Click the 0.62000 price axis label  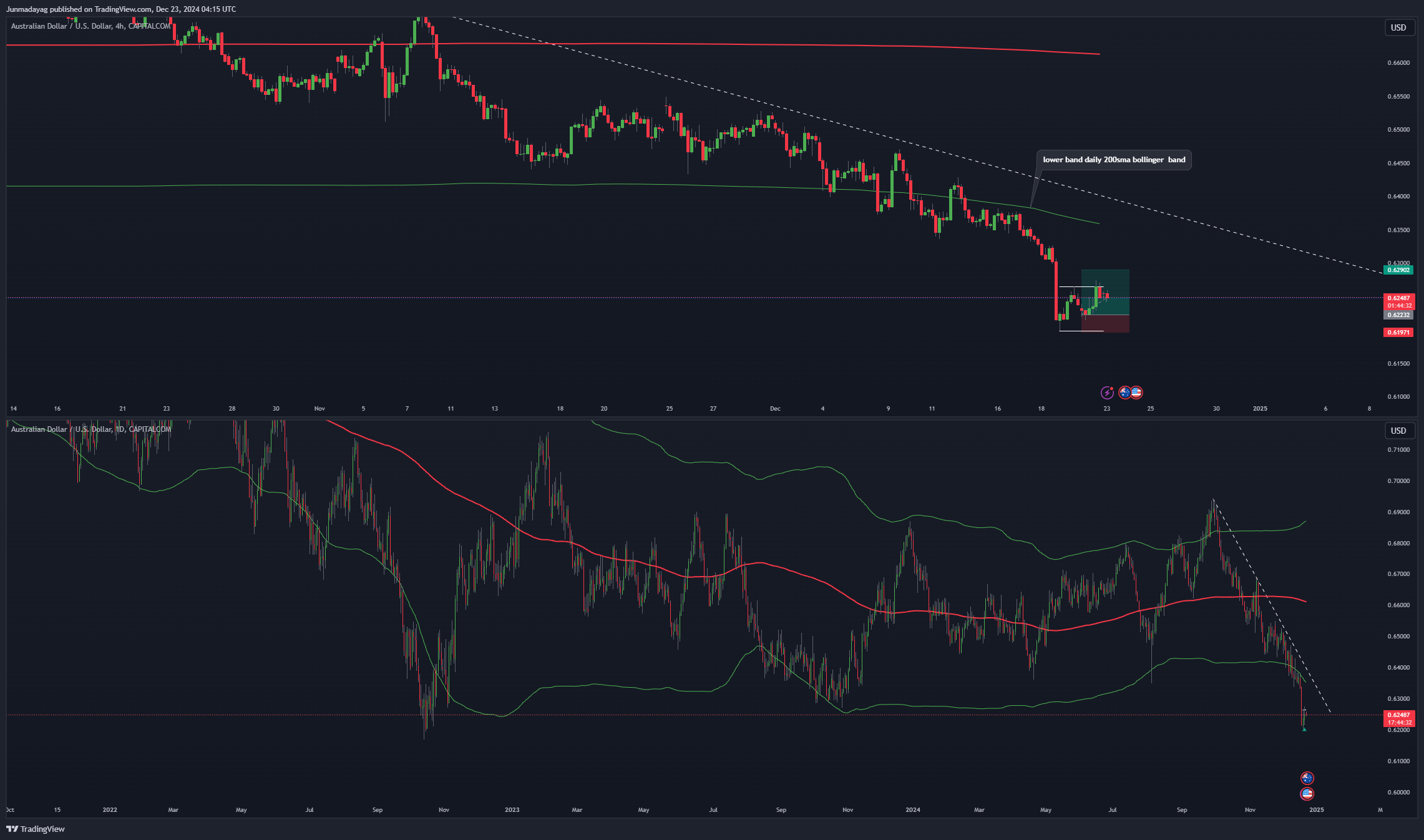1398,730
